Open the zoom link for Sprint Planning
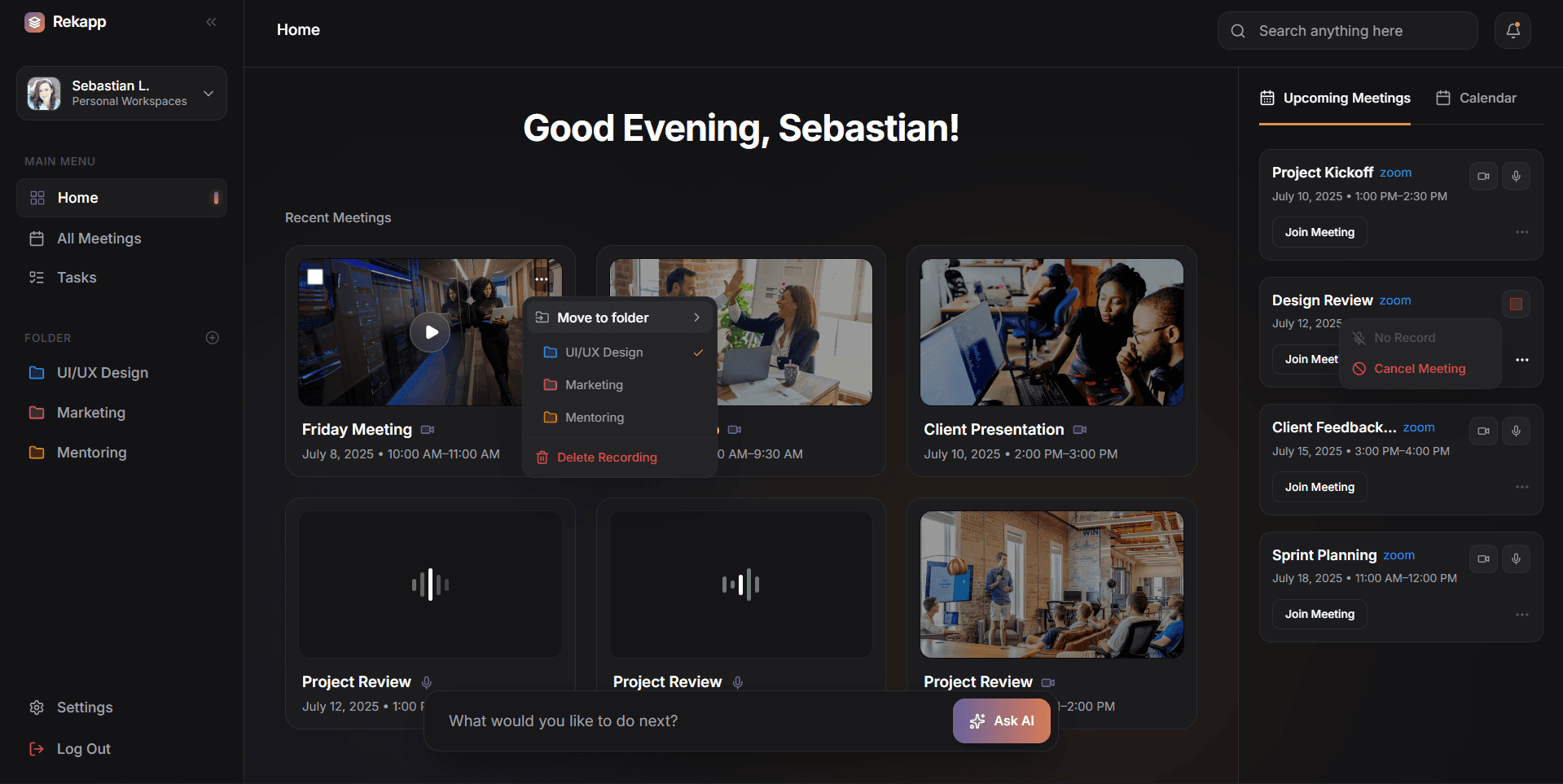 1398,555
